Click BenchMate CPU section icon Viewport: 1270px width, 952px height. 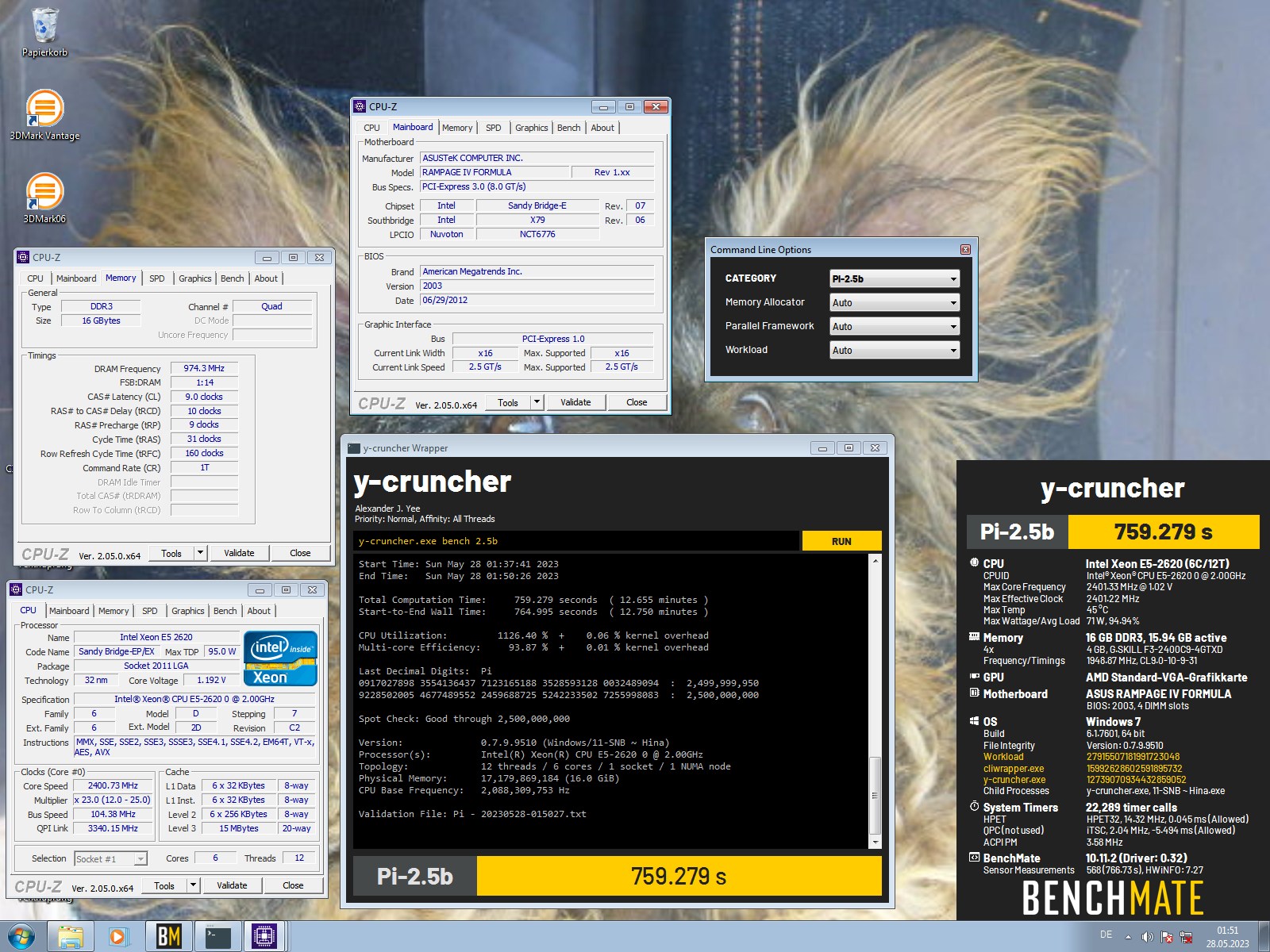[x=974, y=562]
